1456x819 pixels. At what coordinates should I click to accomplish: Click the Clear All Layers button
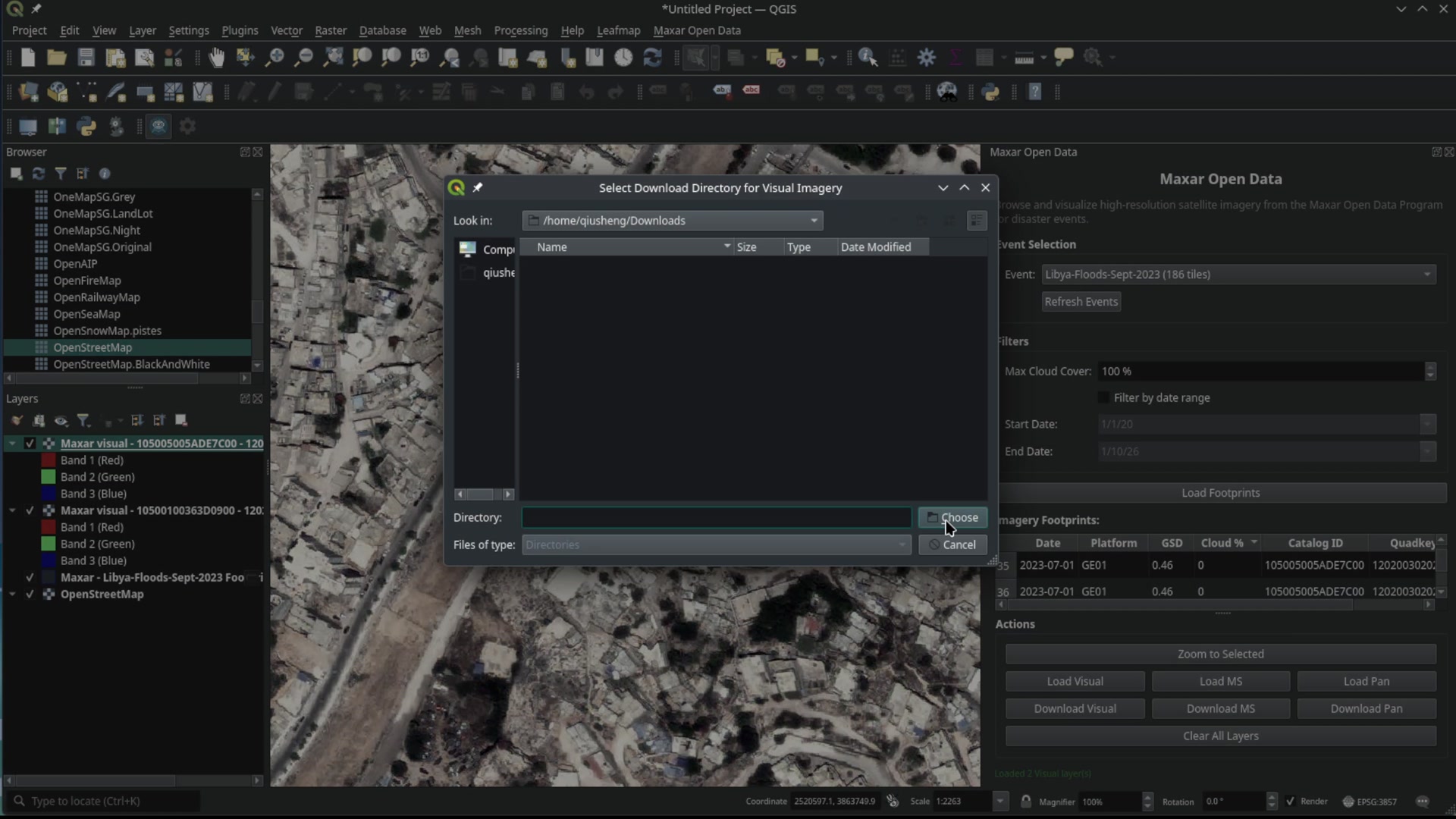[1220, 736]
